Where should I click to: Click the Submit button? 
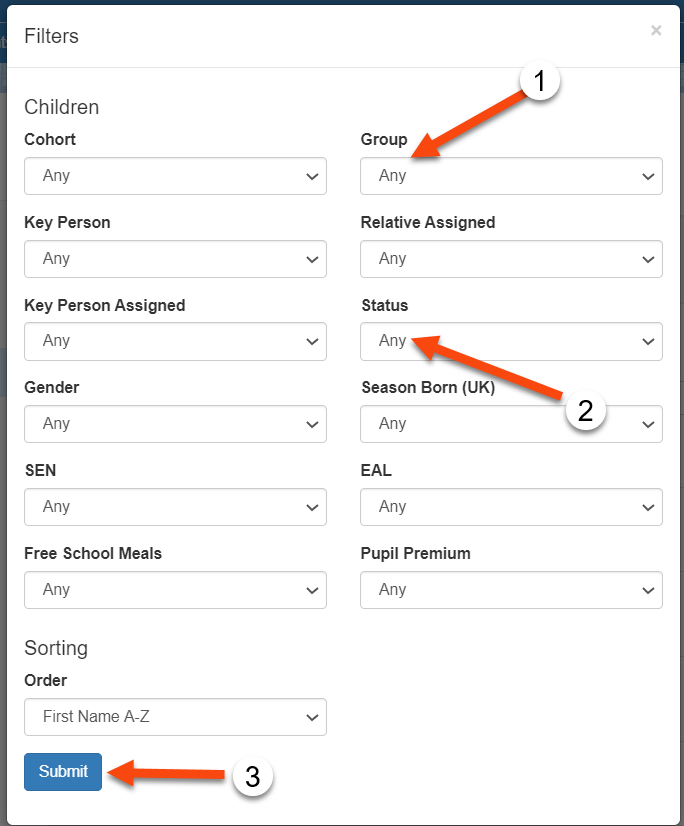tap(63, 772)
